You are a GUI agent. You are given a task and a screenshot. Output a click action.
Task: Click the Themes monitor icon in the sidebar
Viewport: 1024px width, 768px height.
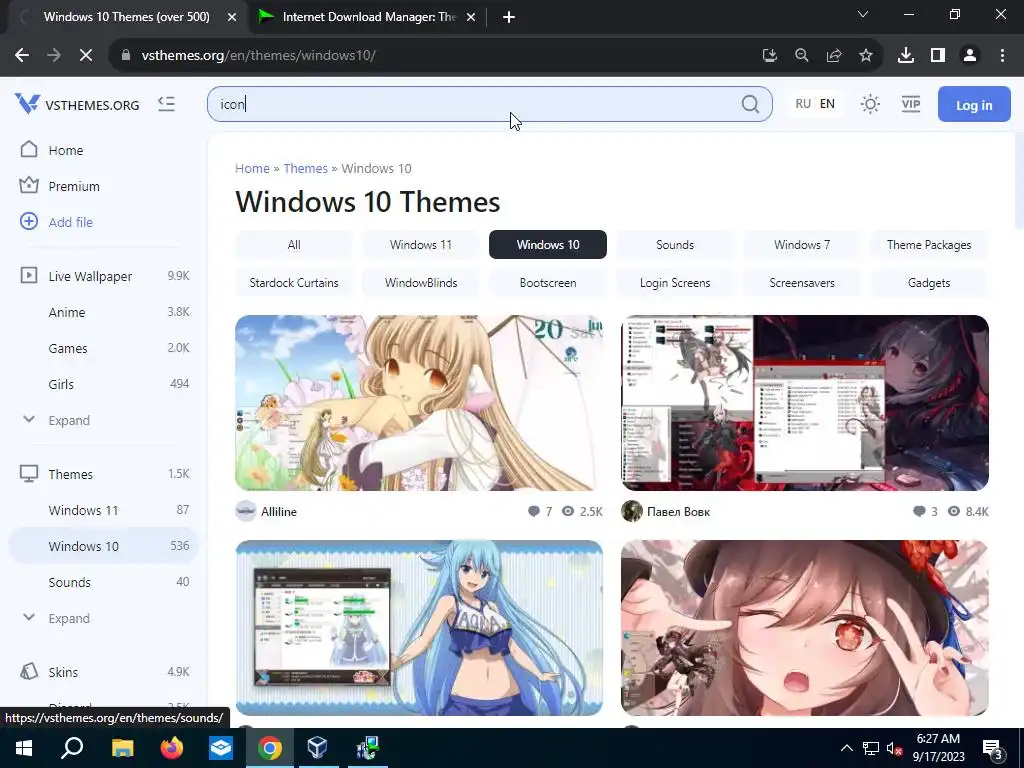29,473
